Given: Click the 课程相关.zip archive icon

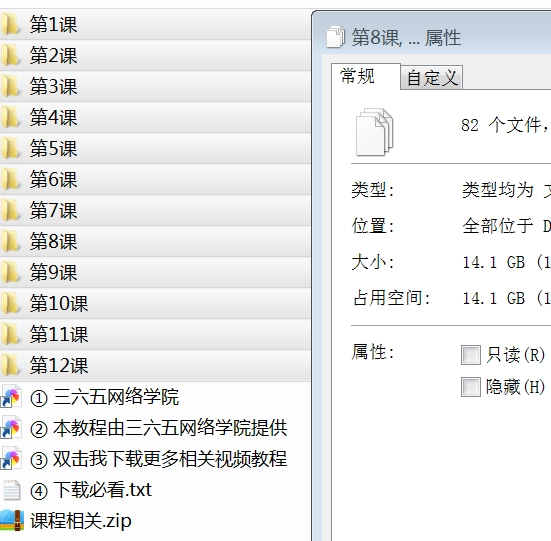Looking at the screenshot, I should click(12, 521).
